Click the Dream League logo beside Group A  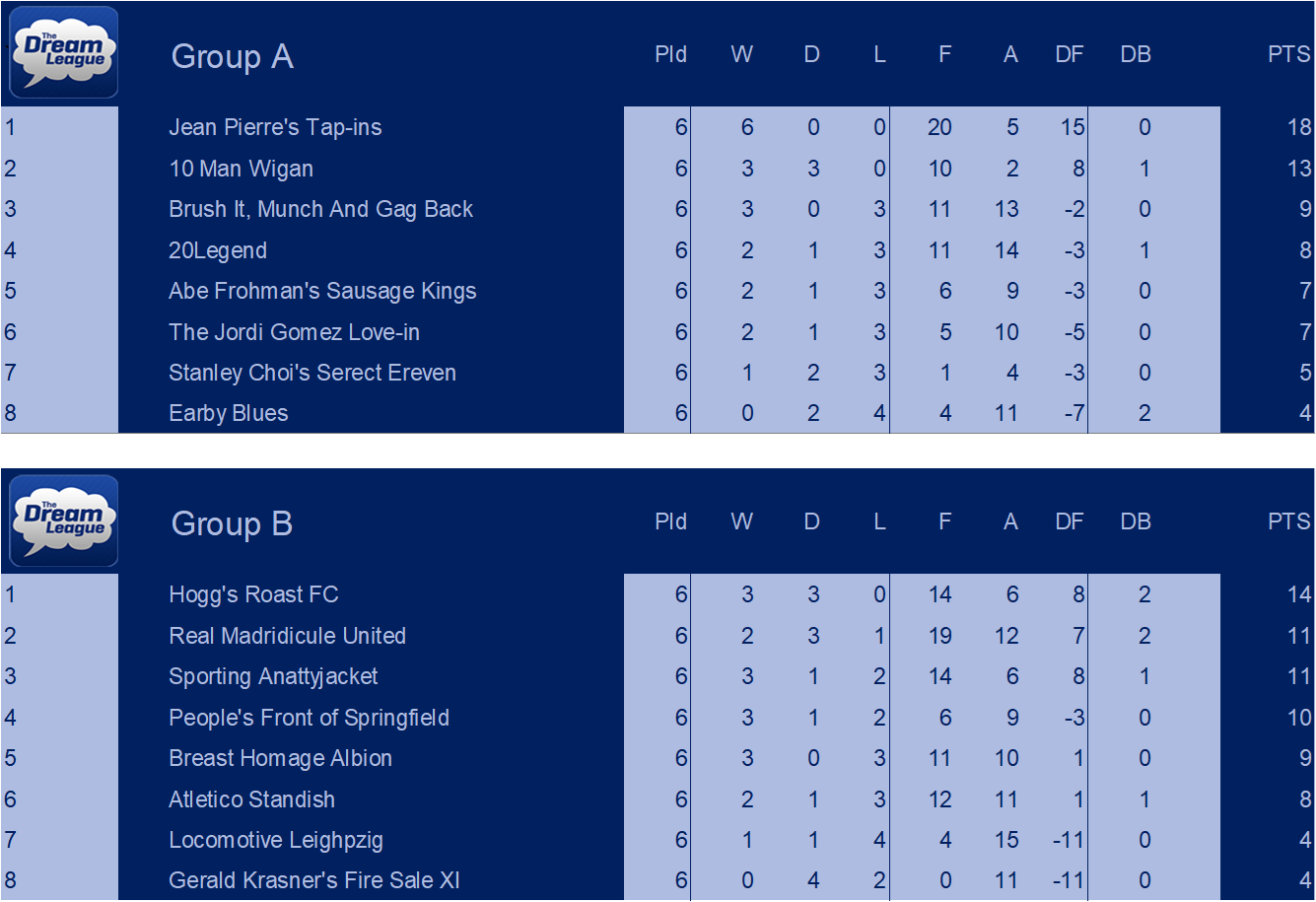click(x=64, y=52)
